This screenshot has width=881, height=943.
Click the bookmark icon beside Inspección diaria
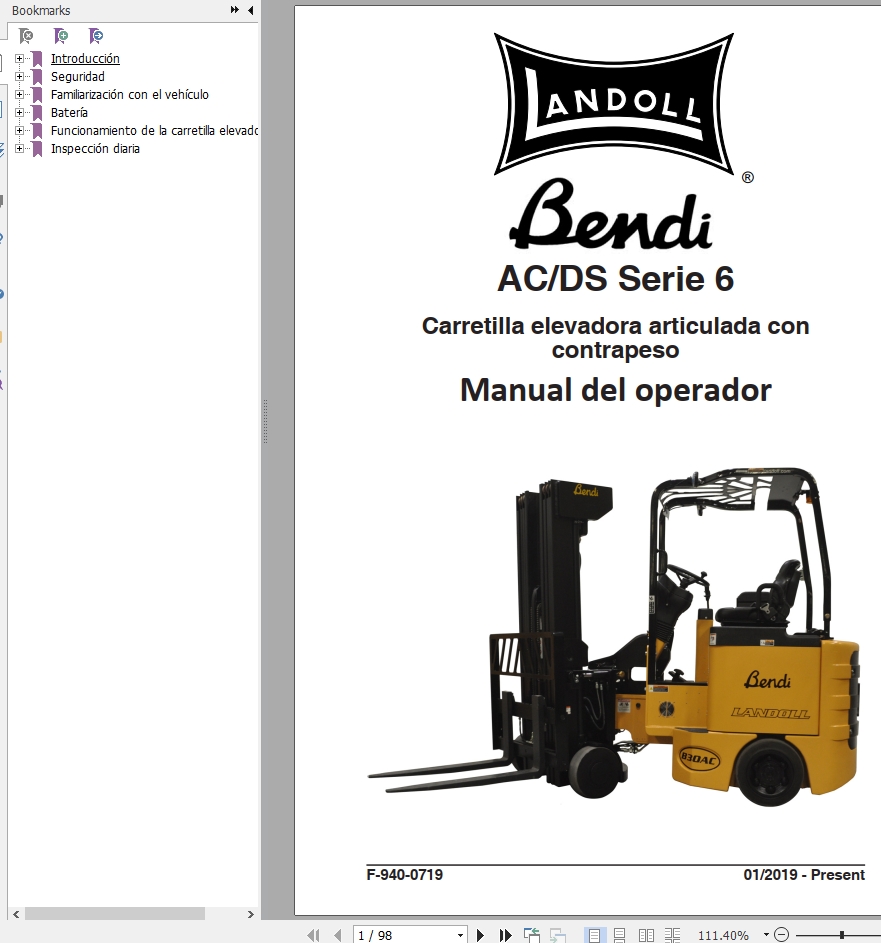[x=37, y=149]
